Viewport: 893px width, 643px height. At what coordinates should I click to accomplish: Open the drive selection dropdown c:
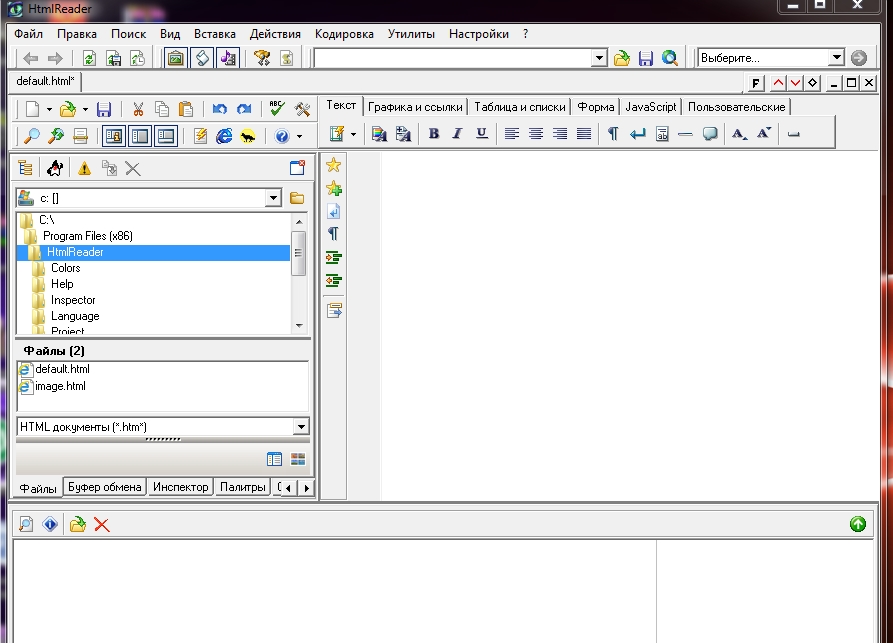coord(273,198)
